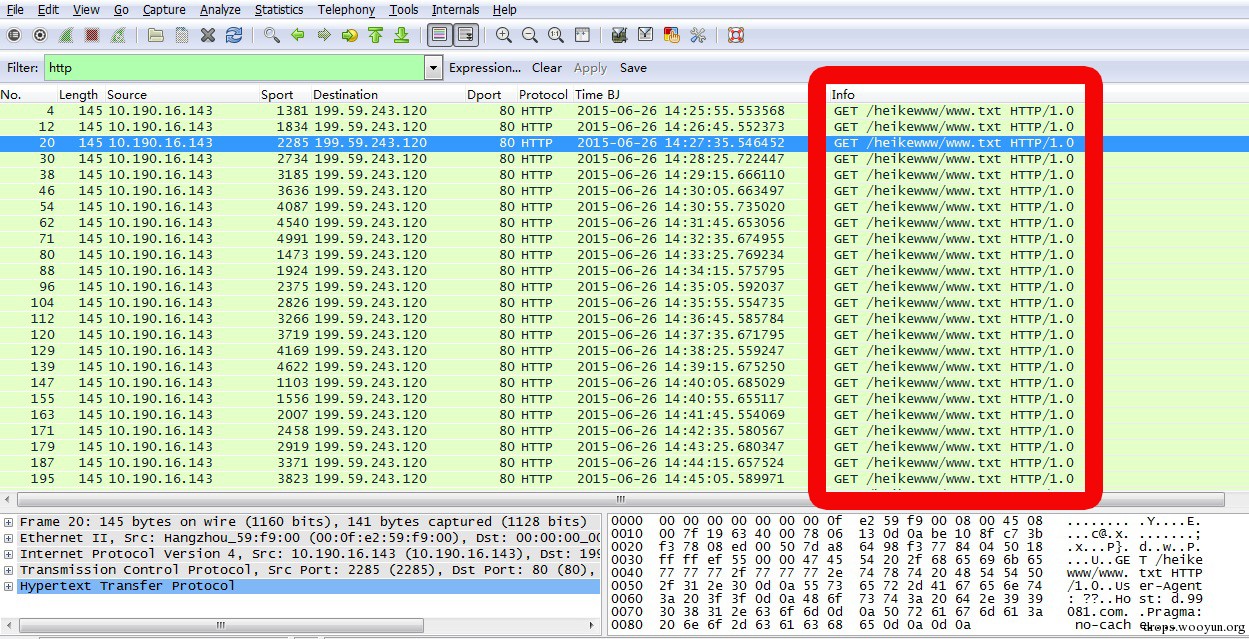This screenshot has height=639, width=1249.
Task: Click the http display filter input field
Action: [233, 68]
